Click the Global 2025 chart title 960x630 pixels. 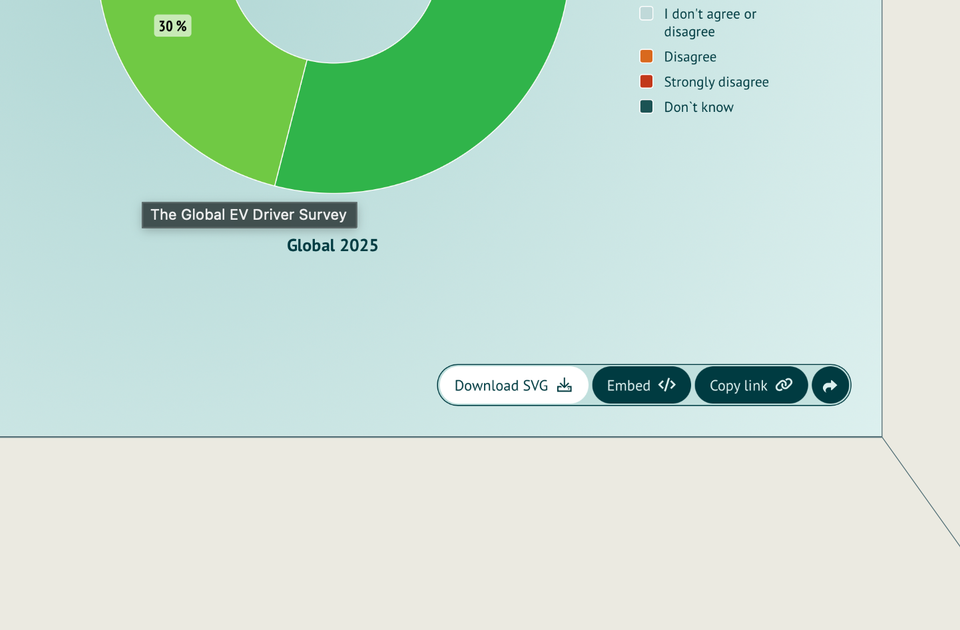(x=332, y=246)
